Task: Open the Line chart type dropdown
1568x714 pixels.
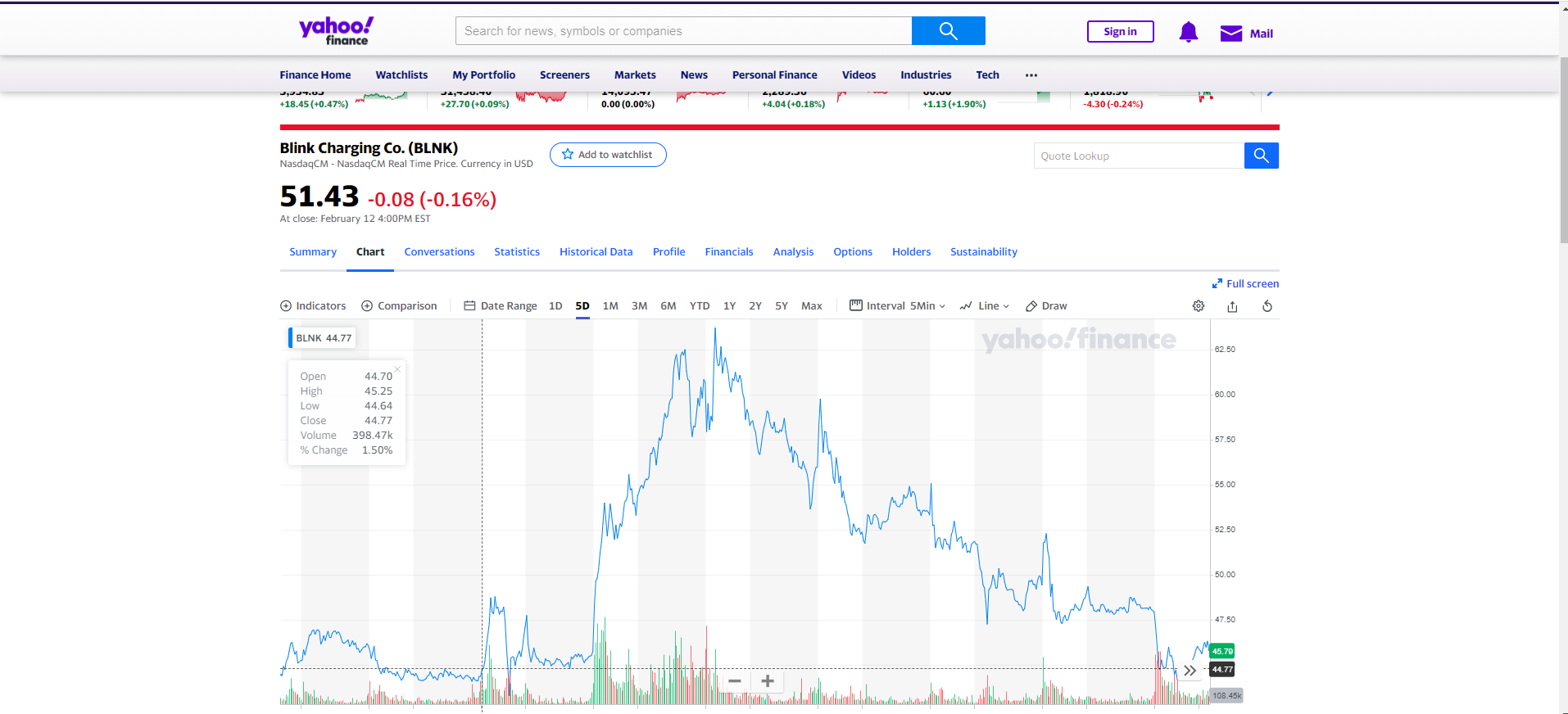Action: pyautogui.click(x=985, y=305)
